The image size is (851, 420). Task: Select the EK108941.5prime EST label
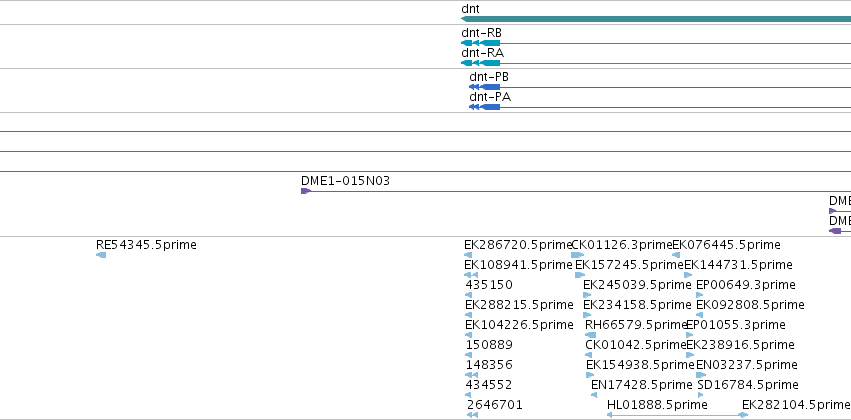[518, 265]
